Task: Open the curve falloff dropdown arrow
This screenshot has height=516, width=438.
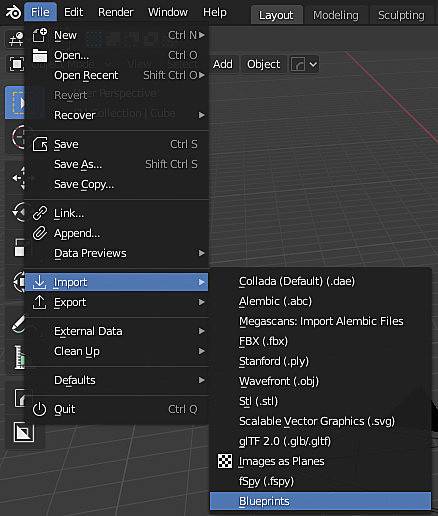Action: pyautogui.click(x=313, y=64)
